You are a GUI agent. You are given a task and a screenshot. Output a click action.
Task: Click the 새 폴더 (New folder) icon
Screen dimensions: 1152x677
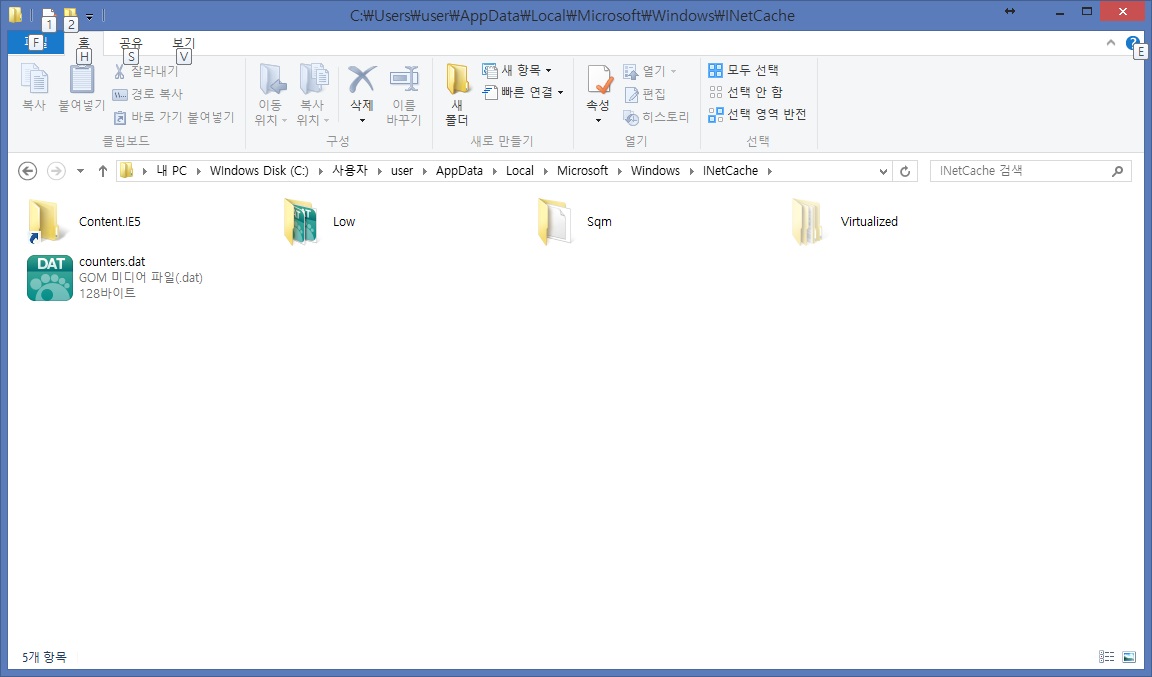click(x=457, y=80)
